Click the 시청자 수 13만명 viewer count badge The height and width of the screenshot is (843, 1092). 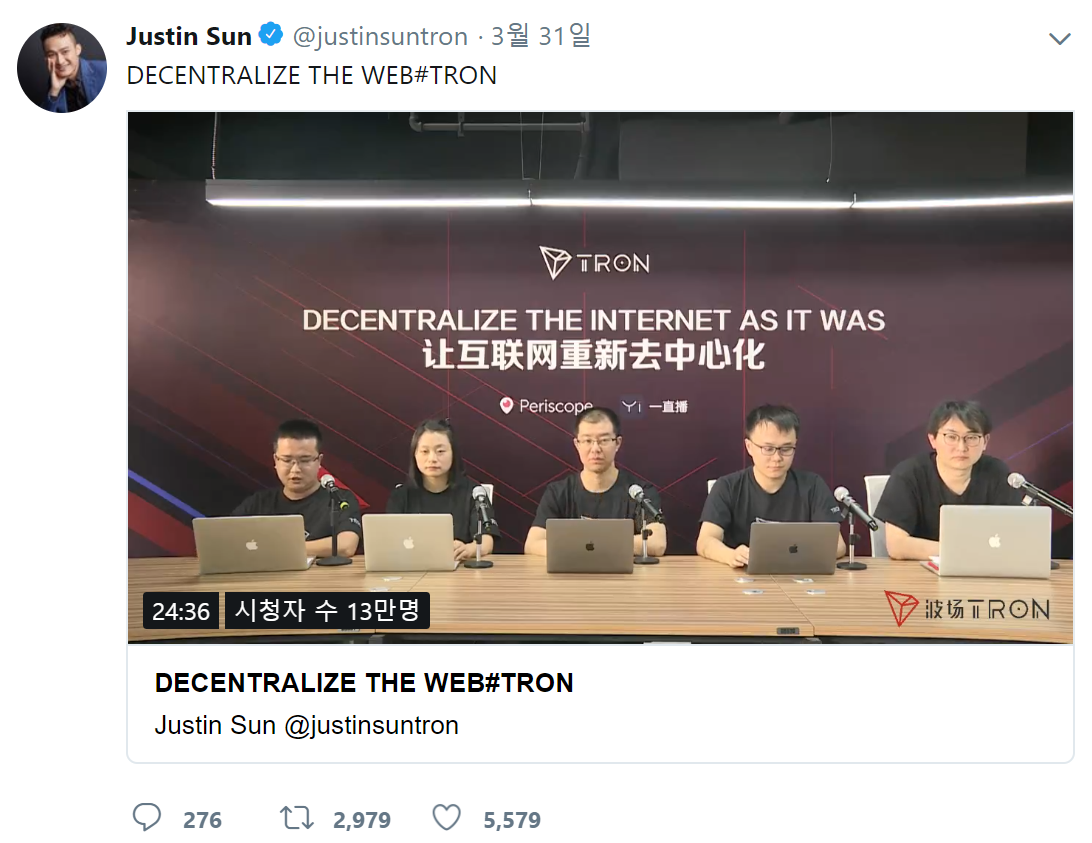pyautogui.click(x=327, y=610)
